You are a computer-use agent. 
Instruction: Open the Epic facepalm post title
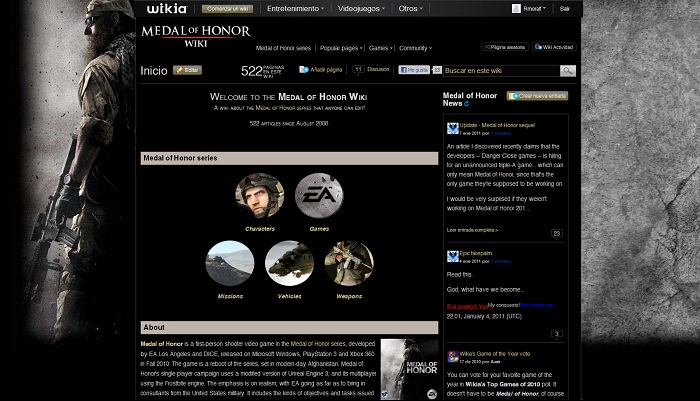(x=476, y=253)
